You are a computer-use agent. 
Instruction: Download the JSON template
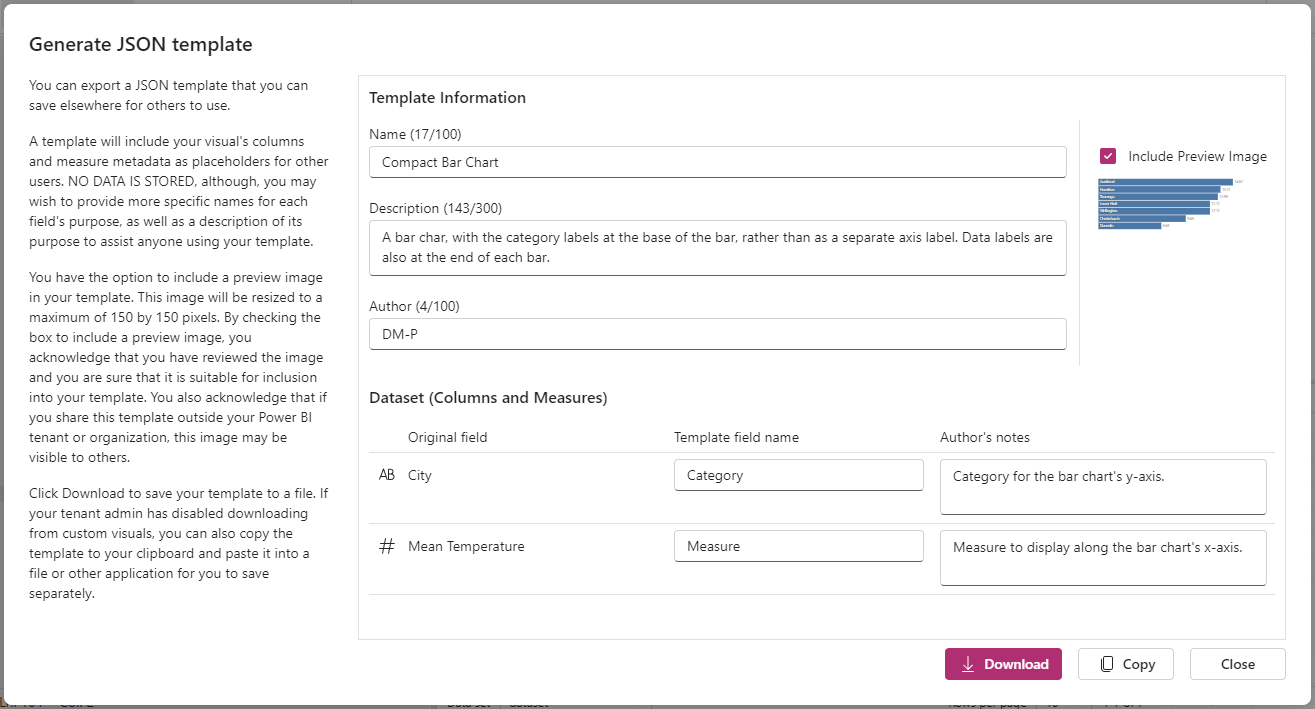(x=1003, y=664)
